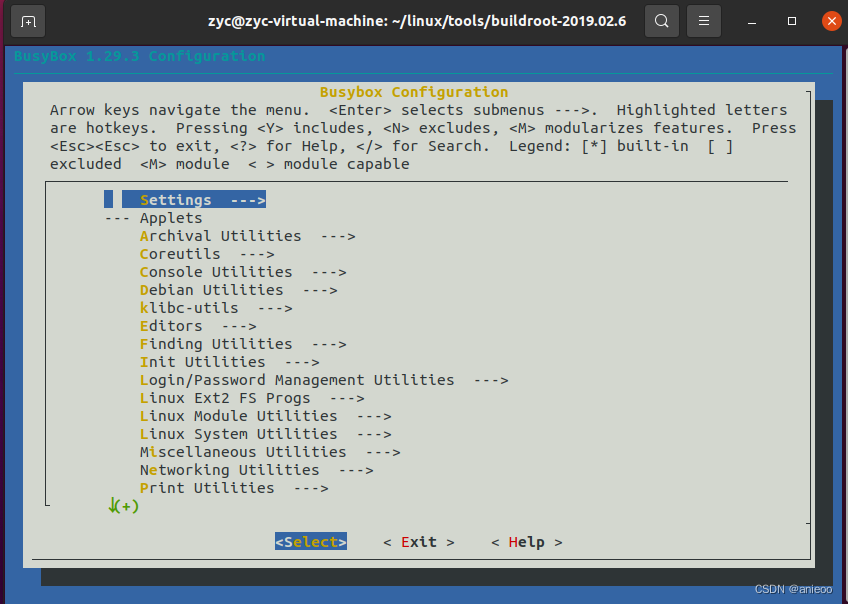This screenshot has width=848, height=604.
Task: Open Networking Utilities submenu
Action: pyautogui.click(x=256, y=469)
